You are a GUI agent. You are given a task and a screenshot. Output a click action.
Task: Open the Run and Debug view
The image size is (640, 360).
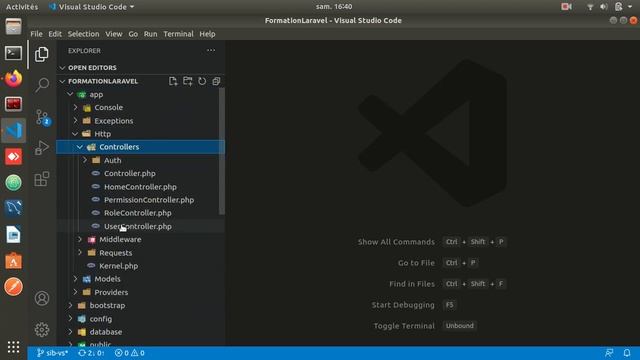(x=42, y=148)
